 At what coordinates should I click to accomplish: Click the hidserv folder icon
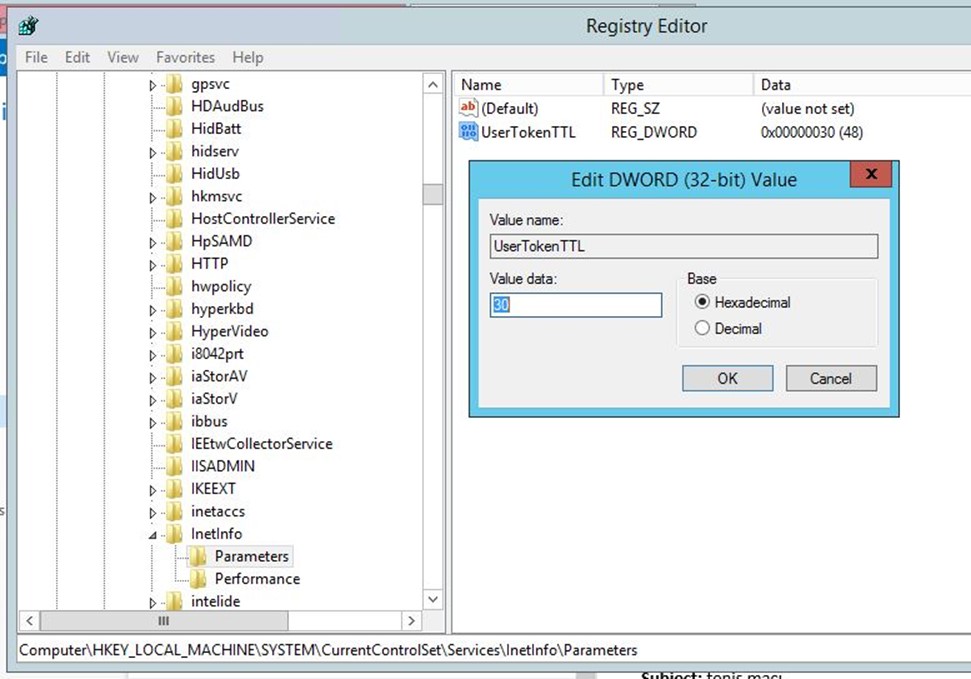pos(175,151)
